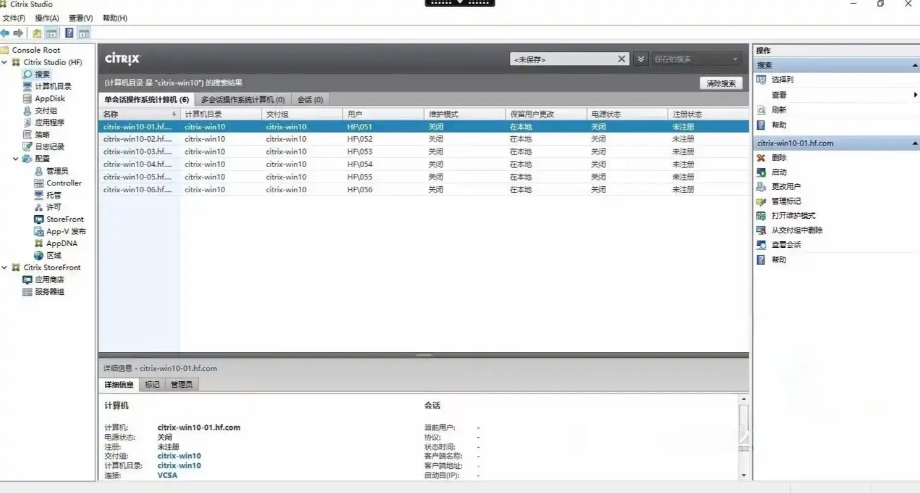Screen dimensions: 920x493
Task: Click the 管理标记 action
Action: point(786,201)
